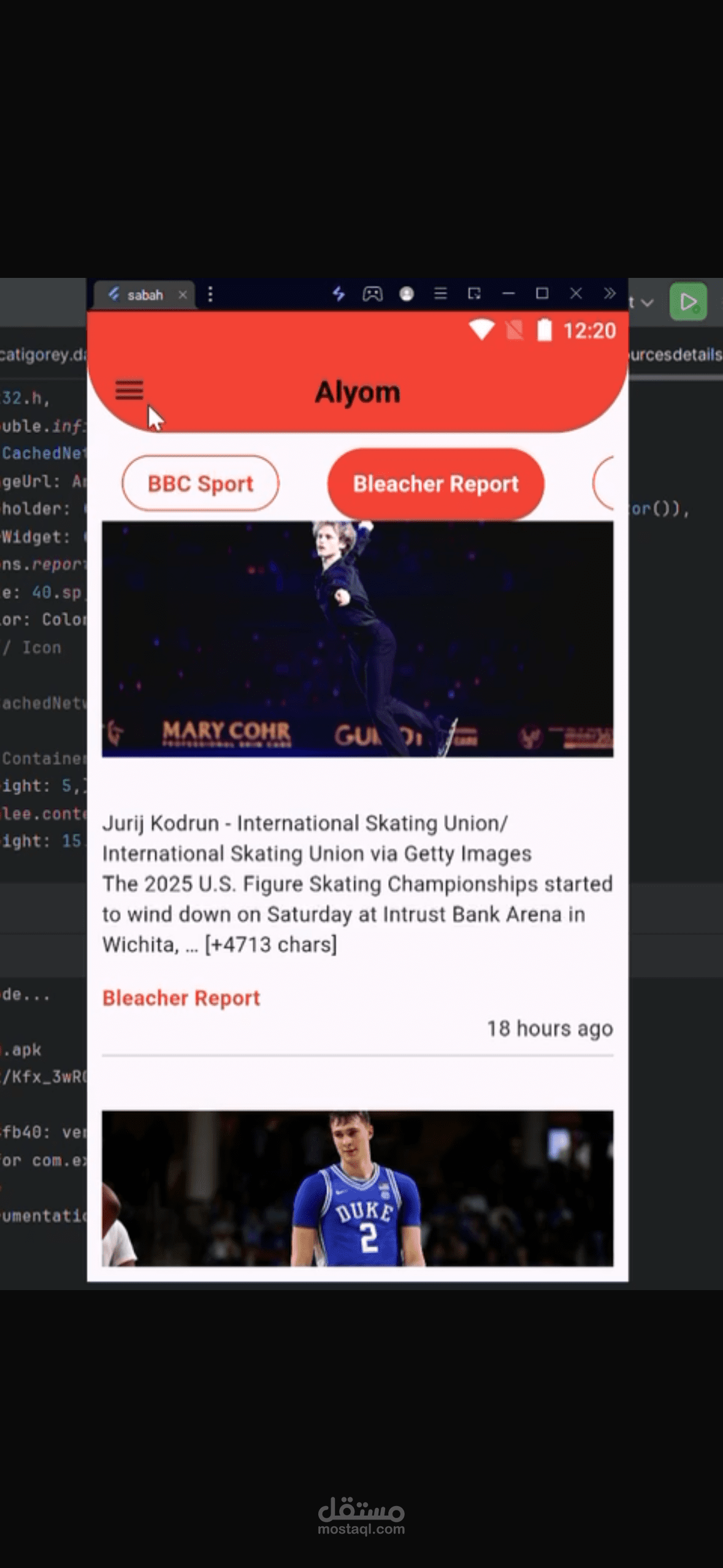Close the sabah emulator tab
The height and width of the screenshot is (1568, 723).
(x=183, y=295)
